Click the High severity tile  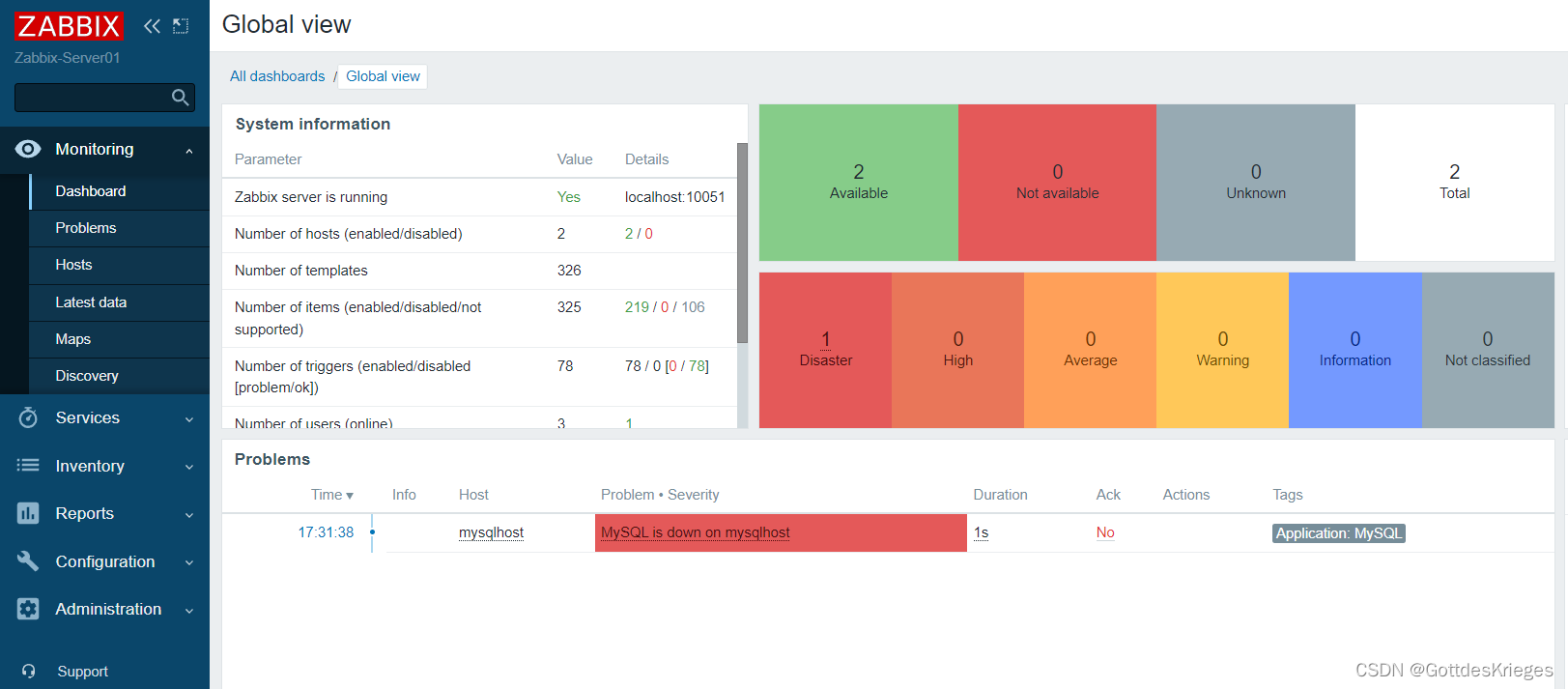coord(957,350)
